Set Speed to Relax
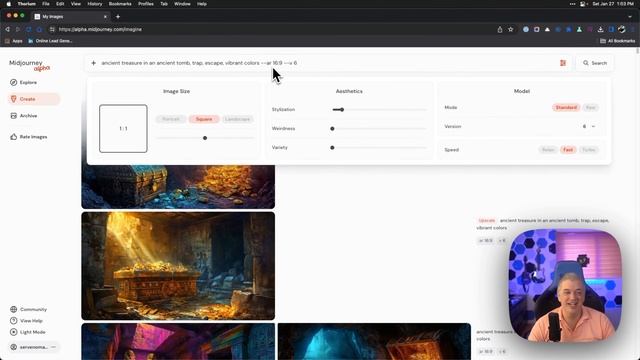The image size is (640, 360). pos(548,150)
